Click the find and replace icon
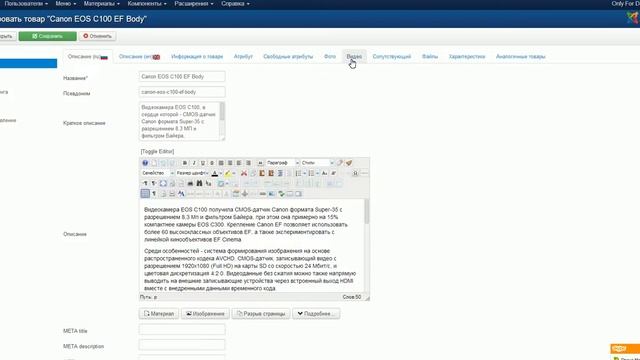This screenshot has height=360, width=640. point(208,183)
